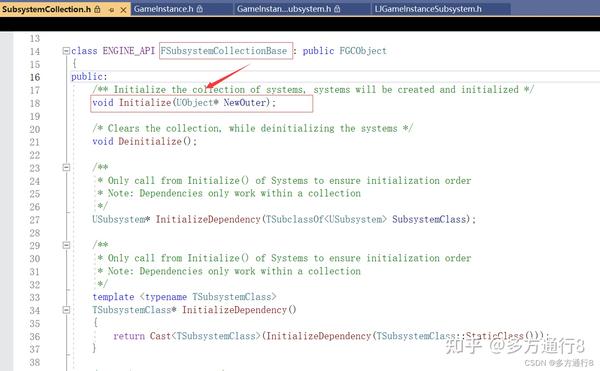The height and width of the screenshot is (371, 600).
Task: Click line number 27 in gutter
Action: tap(34, 220)
